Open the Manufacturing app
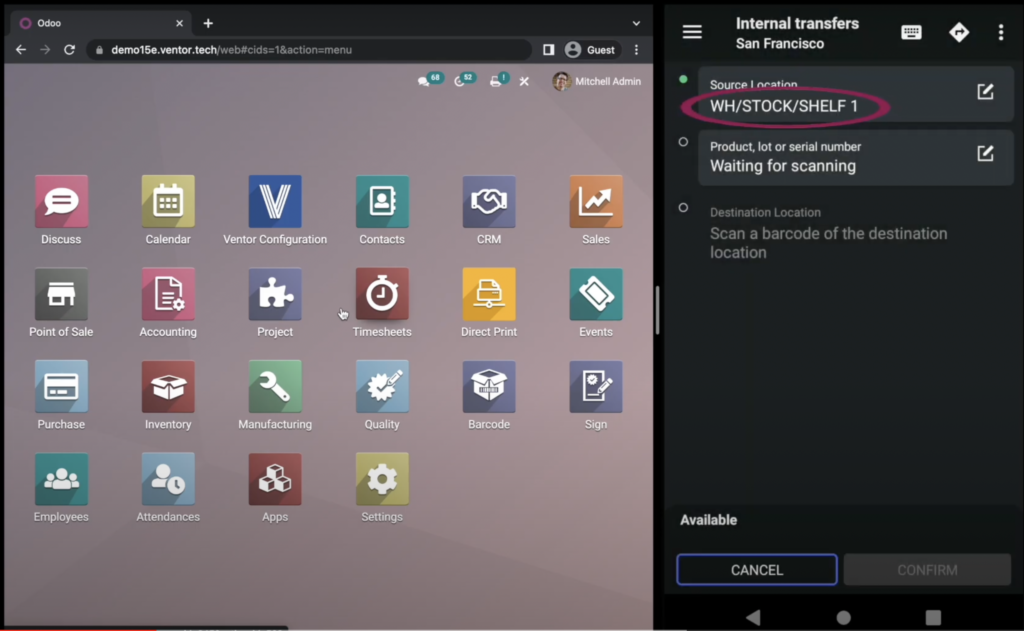 point(275,387)
